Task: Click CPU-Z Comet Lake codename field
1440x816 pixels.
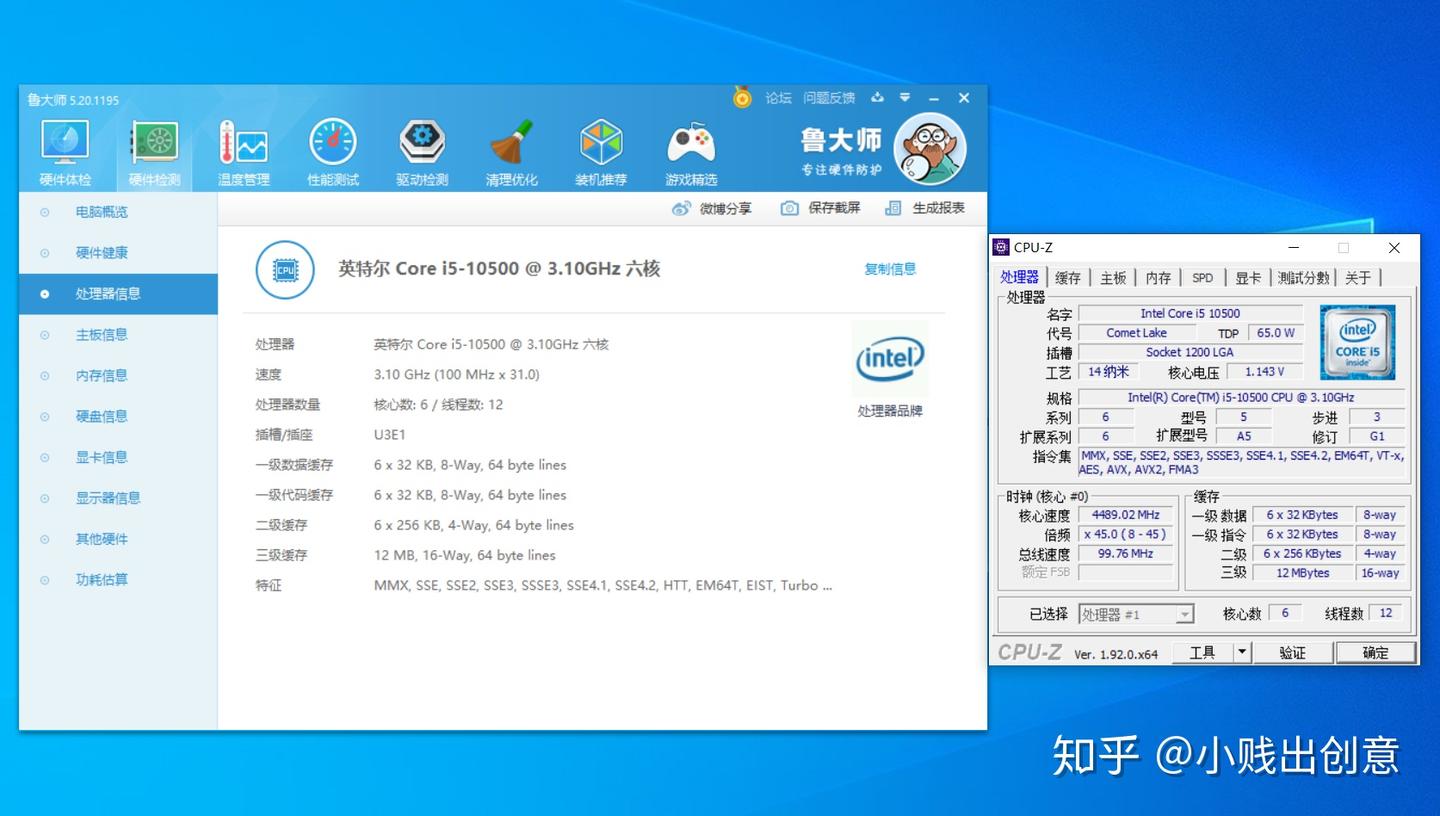Action: 1136,333
